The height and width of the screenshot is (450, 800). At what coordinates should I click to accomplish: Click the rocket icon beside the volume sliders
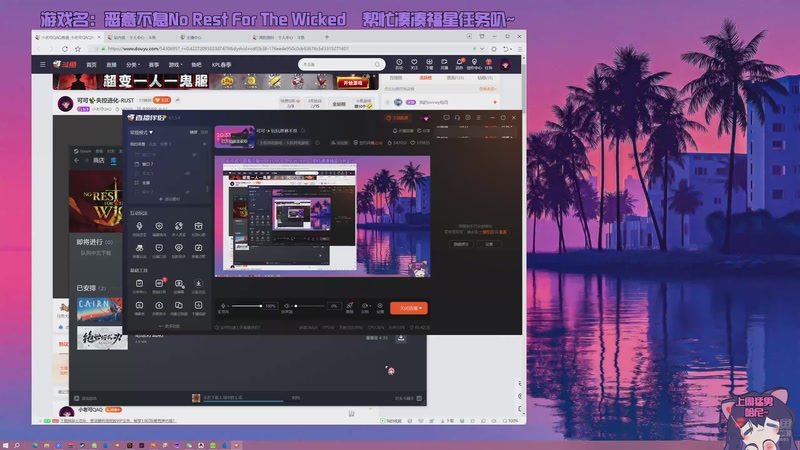click(350, 306)
